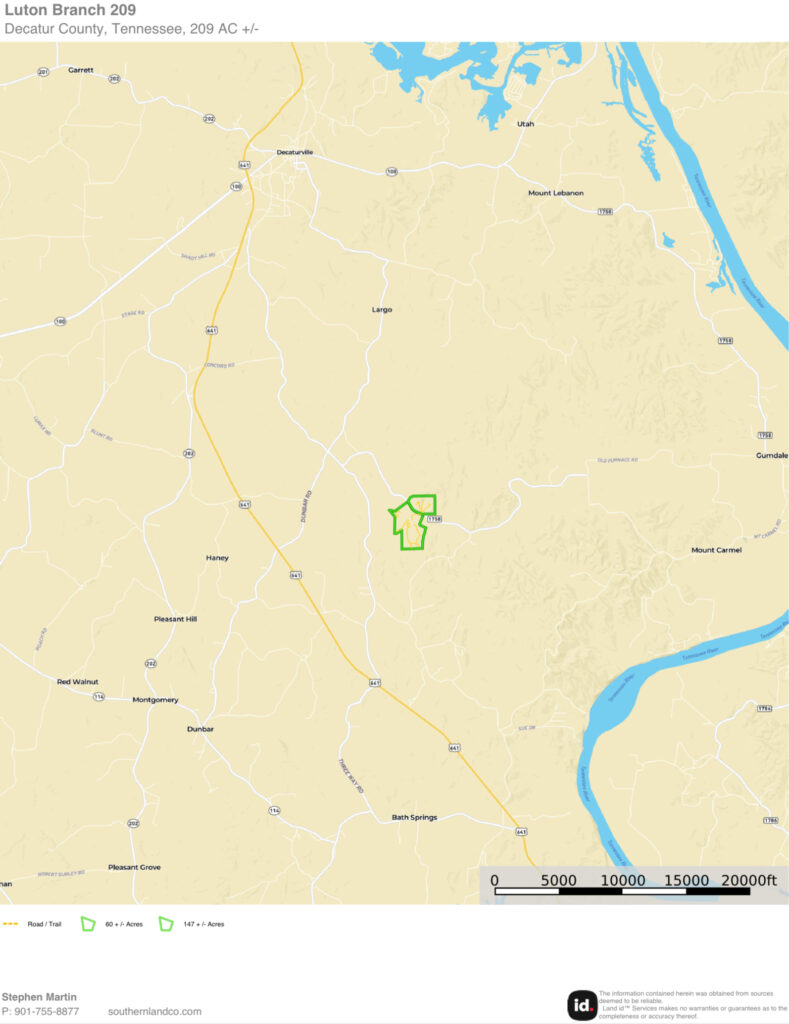Open the southernlandco.com website link

[x=155, y=1011]
